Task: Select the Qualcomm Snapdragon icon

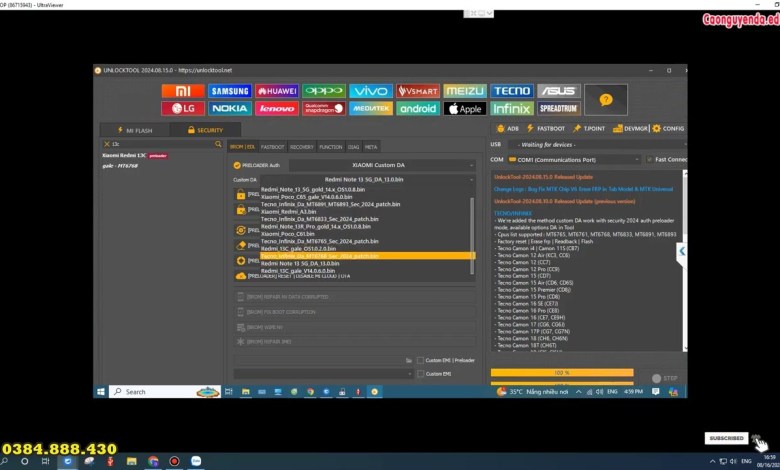Action: click(324, 108)
